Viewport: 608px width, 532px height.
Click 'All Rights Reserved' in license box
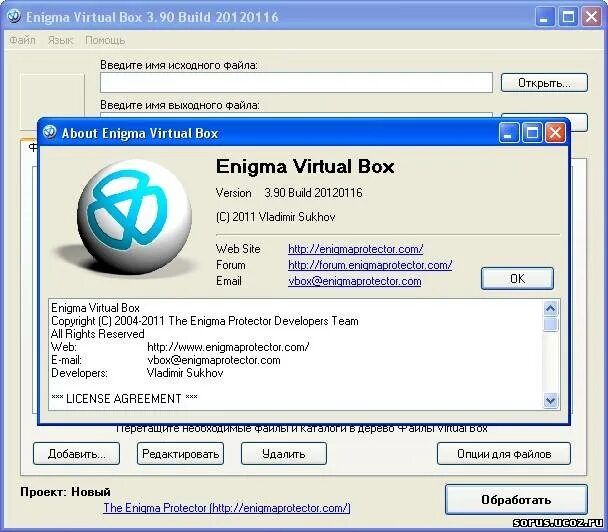(x=97, y=334)
